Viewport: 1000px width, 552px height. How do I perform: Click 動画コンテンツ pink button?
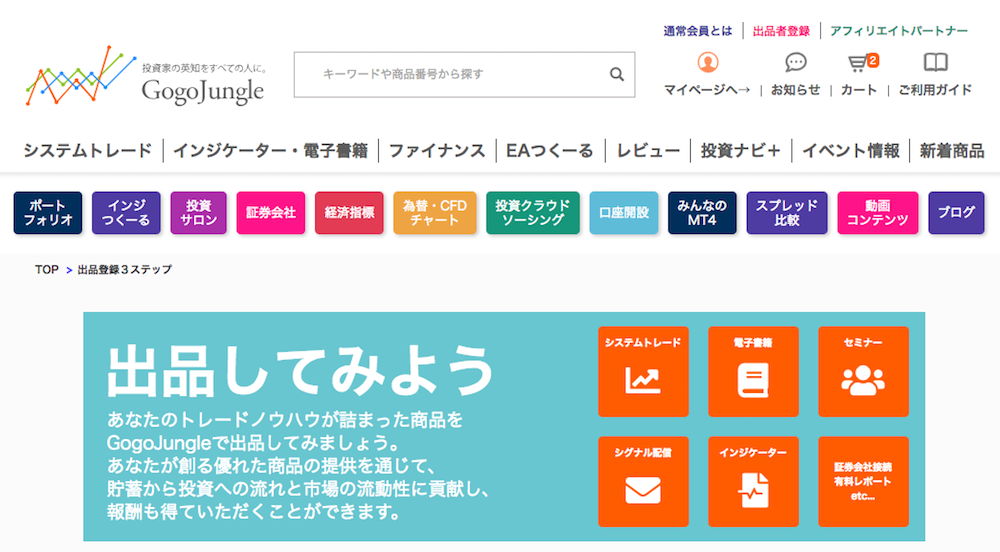click(878, 213)
